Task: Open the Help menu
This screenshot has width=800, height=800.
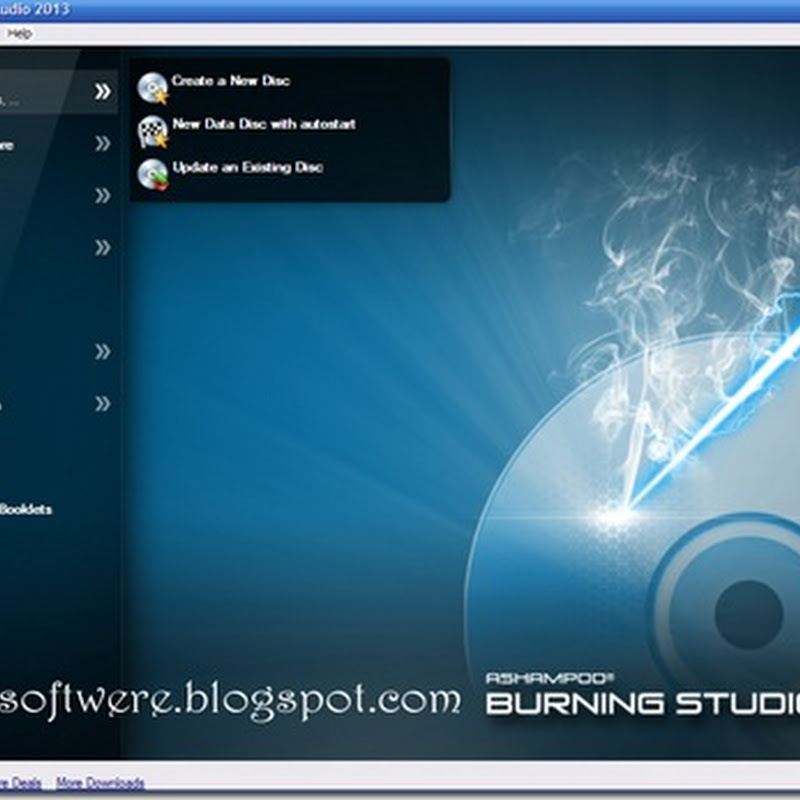Action: tap(20, 34)
